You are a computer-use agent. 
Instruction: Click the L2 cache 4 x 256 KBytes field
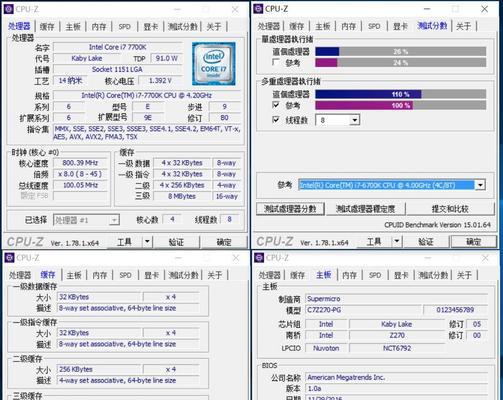point(182,185)
